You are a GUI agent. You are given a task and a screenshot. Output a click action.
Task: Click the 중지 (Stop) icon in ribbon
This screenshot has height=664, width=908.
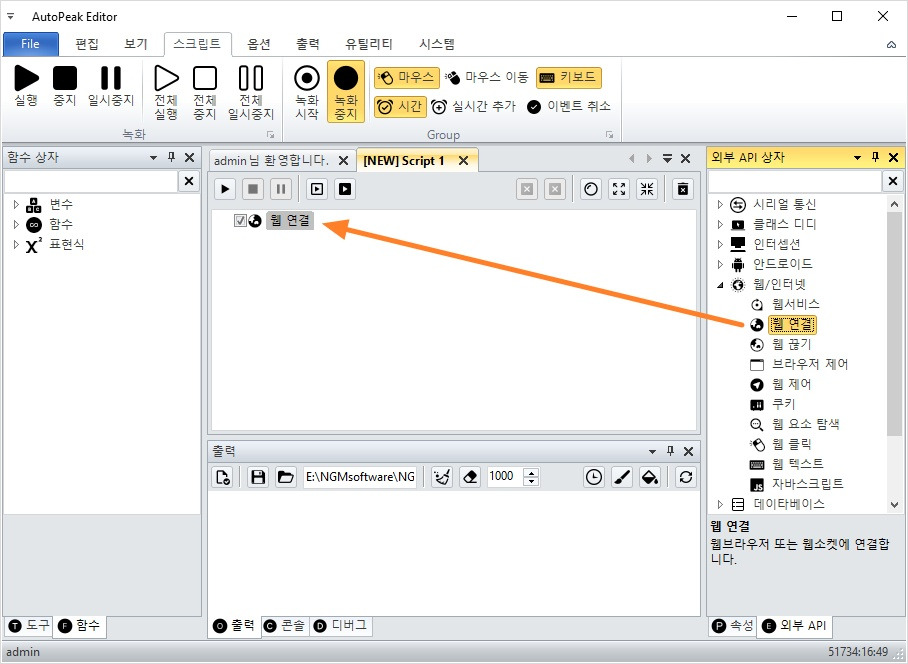tap(65, 78)
